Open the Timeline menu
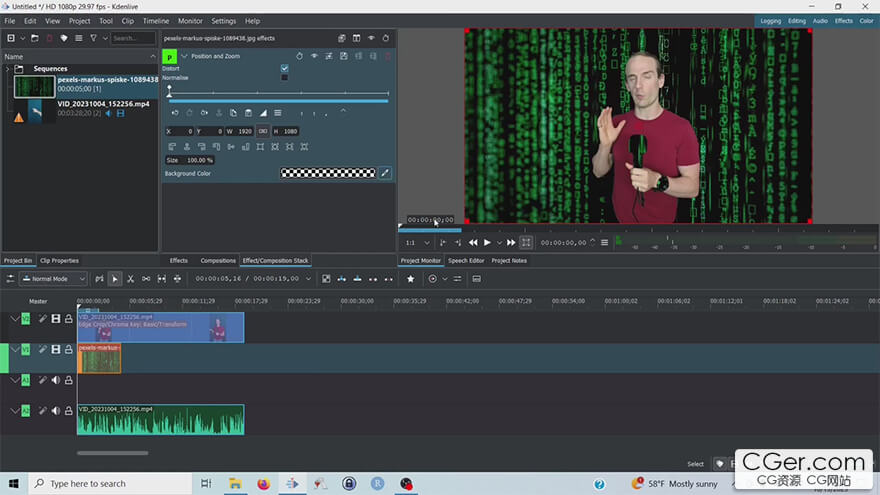 pos(155,21)
